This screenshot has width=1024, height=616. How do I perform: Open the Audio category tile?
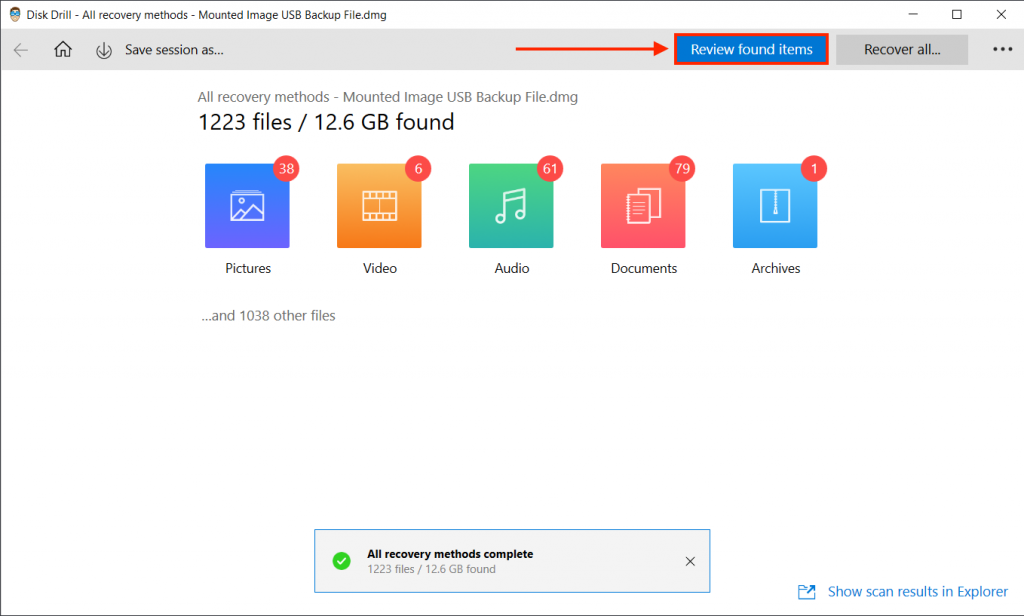tap(511, 206)
